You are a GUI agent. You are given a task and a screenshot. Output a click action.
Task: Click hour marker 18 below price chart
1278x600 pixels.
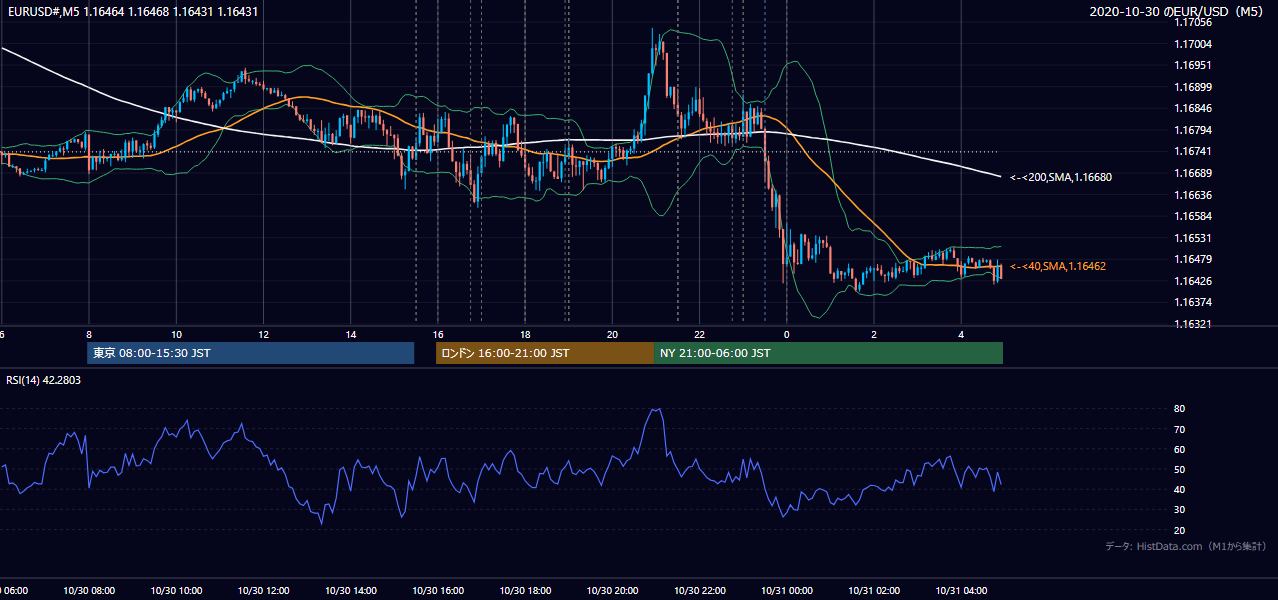tap(525, 334)
